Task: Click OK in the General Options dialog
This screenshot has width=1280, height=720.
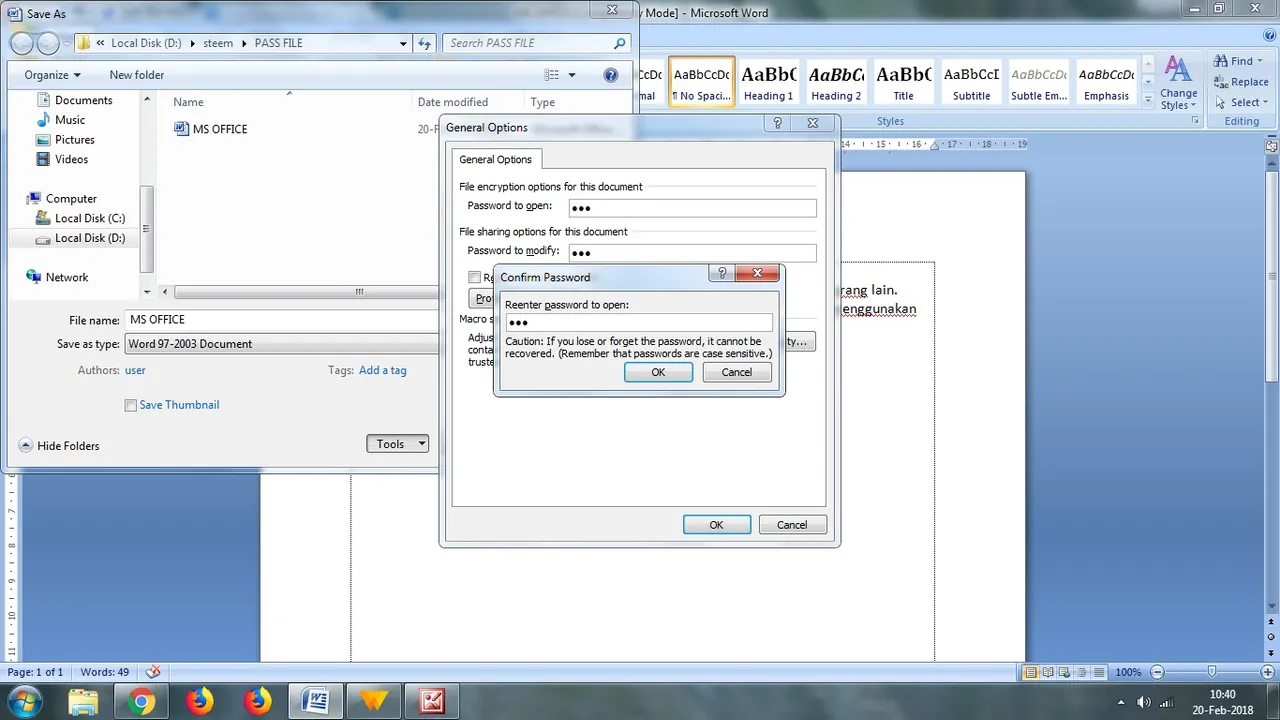Action: pyautogui.click(x=717, y=525)
